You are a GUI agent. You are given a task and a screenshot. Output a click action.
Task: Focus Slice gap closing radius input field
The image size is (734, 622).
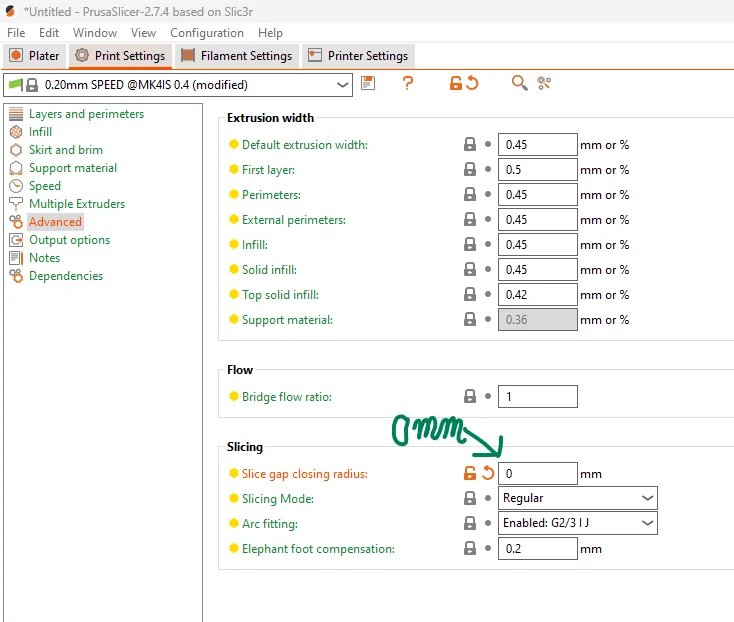click(537, 473)
